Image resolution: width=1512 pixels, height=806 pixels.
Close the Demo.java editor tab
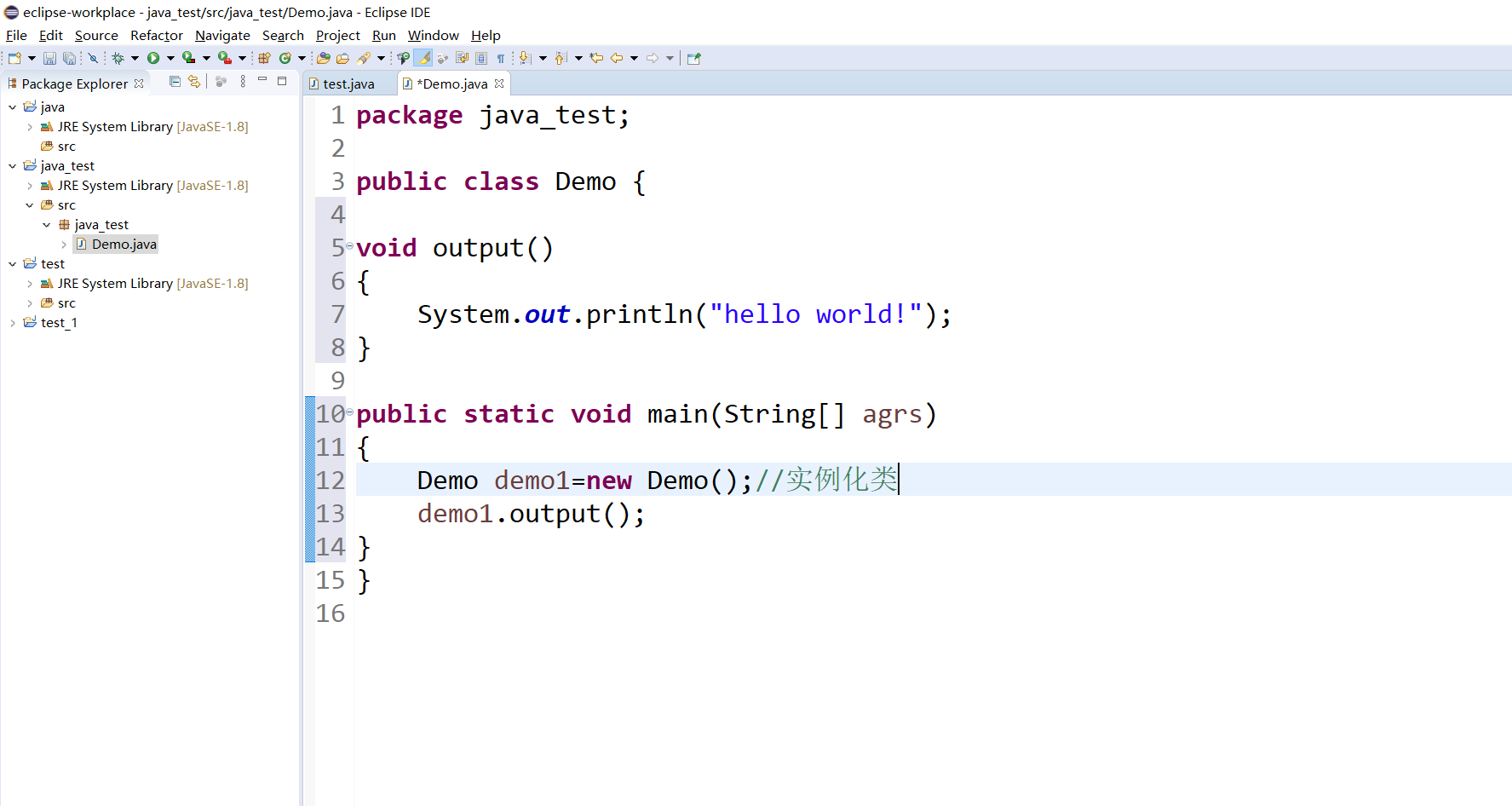click(499, 83)
